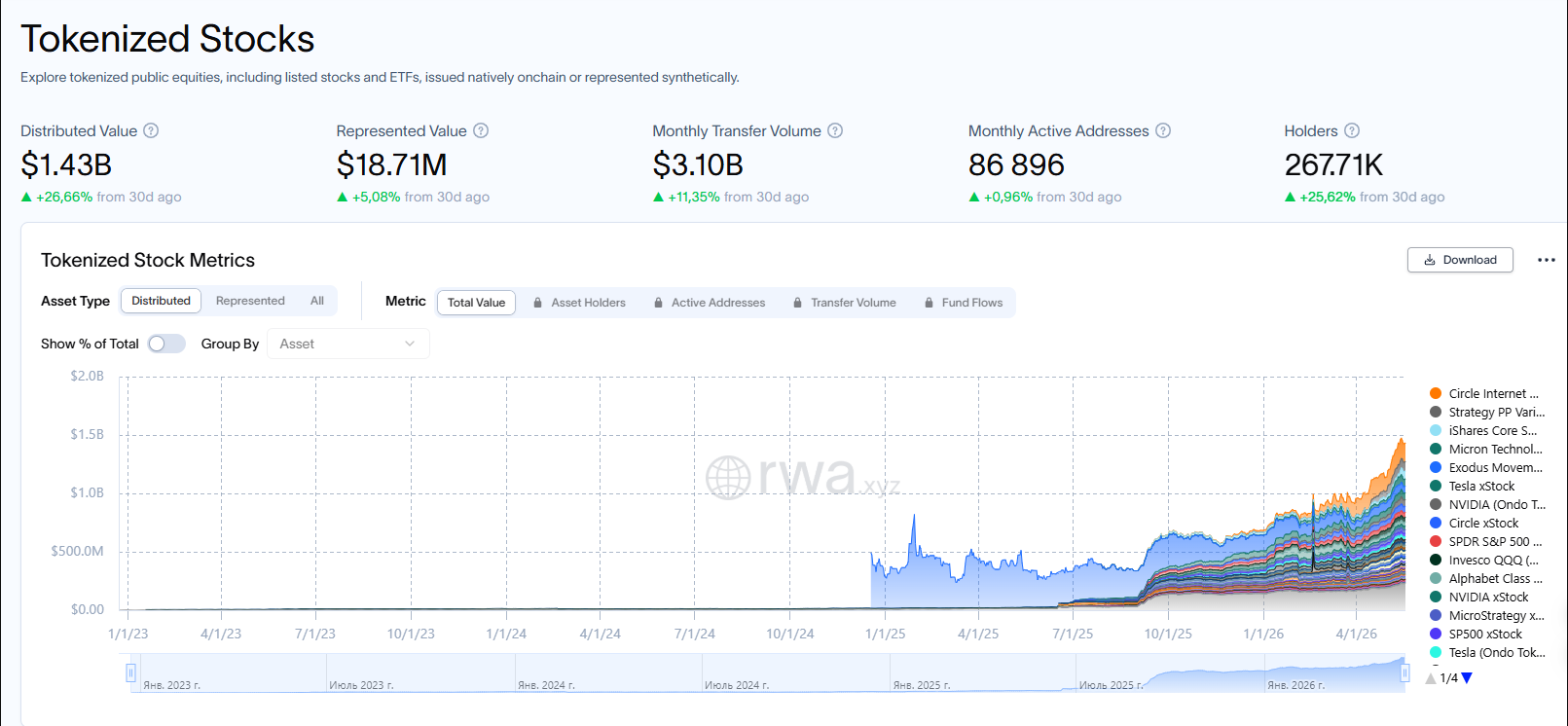
Task: Go to the next legend page arrow
Action: pyautogui.click(x=1467, y=678)
